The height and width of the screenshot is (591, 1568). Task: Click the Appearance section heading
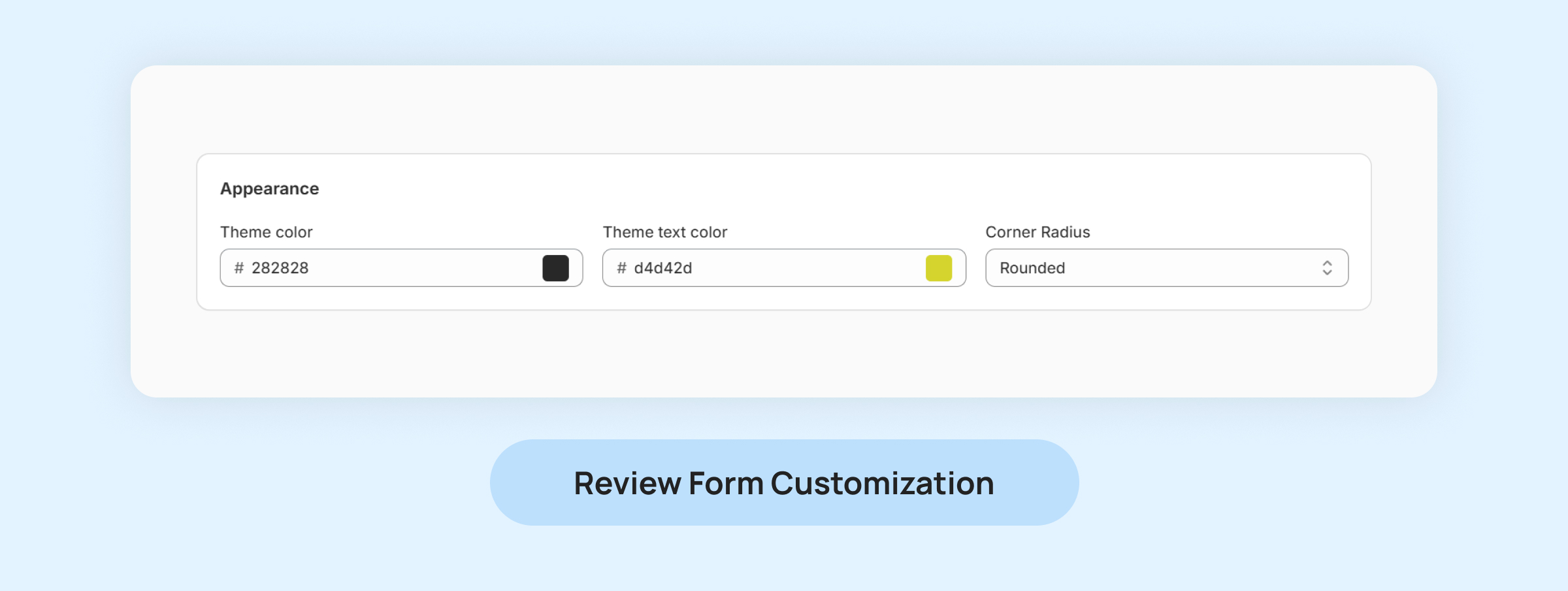(x=269, y=189)
